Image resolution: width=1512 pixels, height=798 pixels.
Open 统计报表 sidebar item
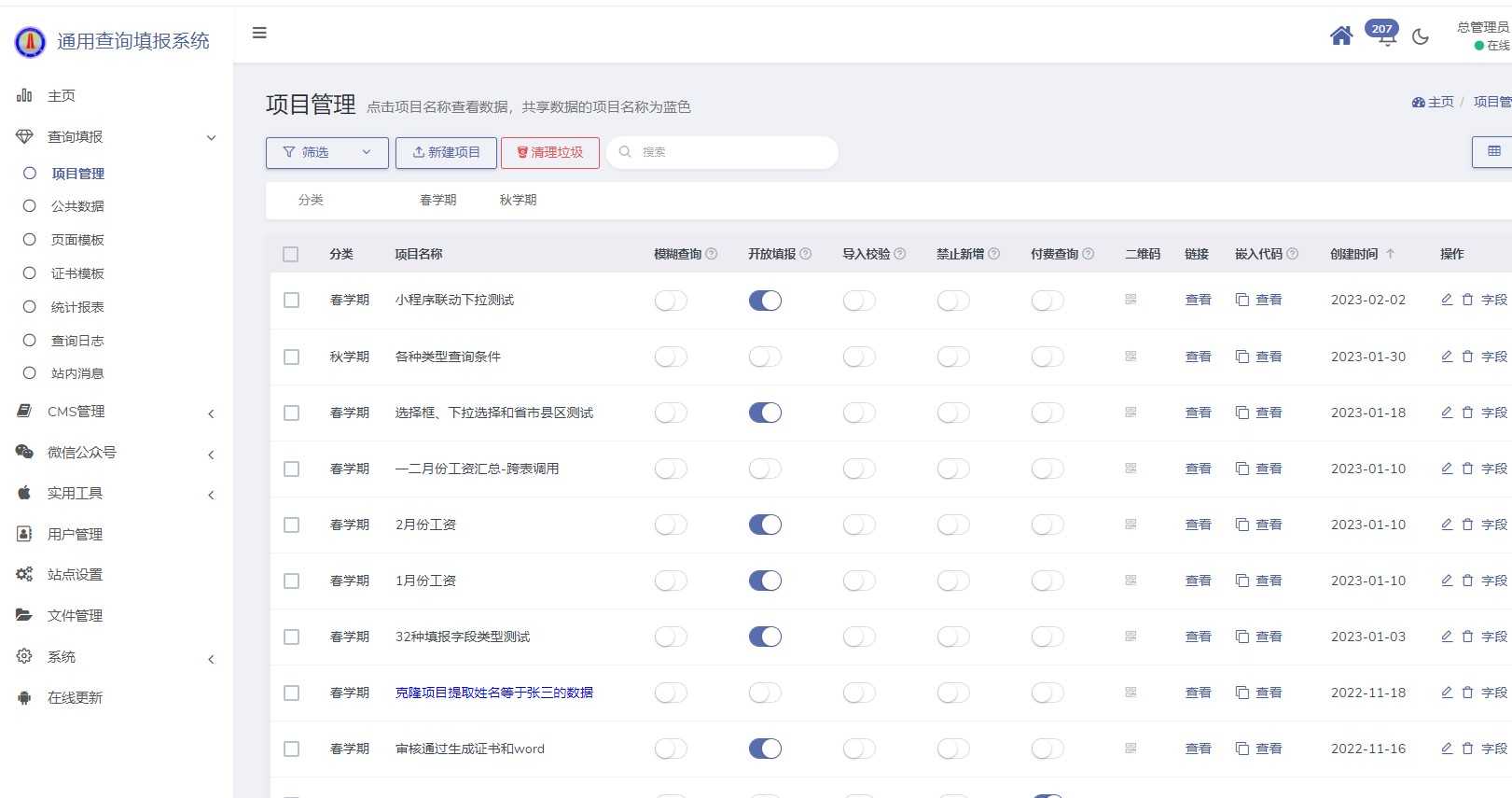tap(77, 307)
